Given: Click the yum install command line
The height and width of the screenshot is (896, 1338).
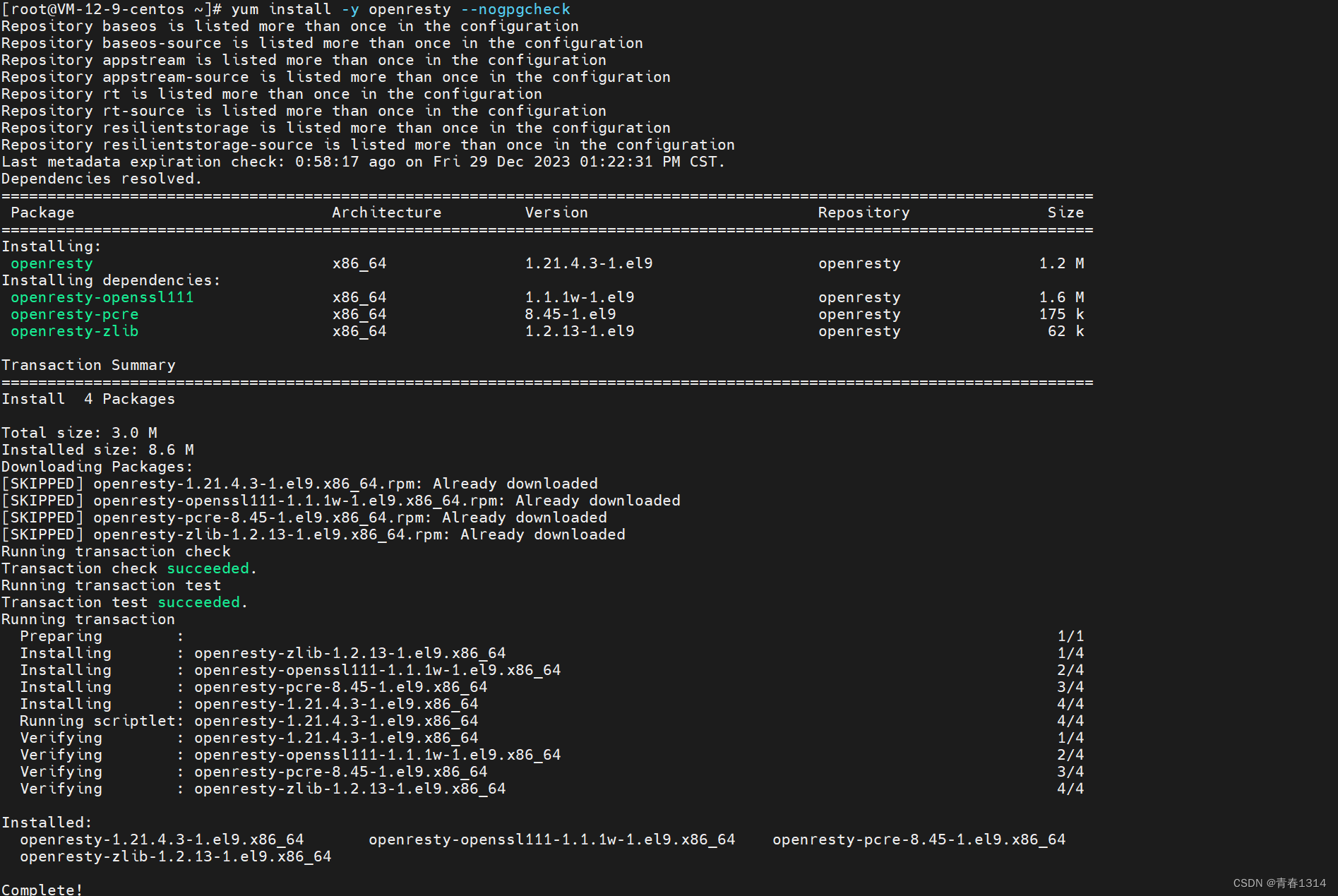Looking at the screenshot, I should pos(286,9).
